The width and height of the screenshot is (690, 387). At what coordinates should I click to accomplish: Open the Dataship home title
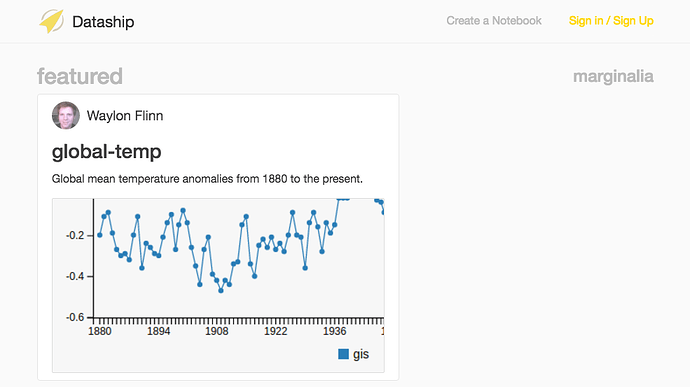[103, 22]
